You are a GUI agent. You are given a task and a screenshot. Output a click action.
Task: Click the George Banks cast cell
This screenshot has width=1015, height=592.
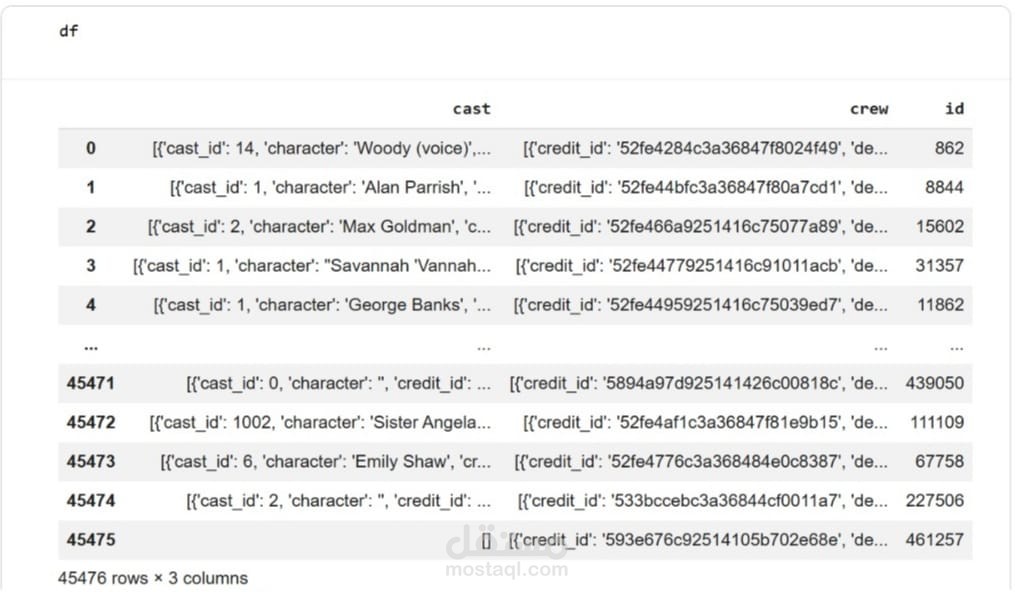tap(321, 305)
